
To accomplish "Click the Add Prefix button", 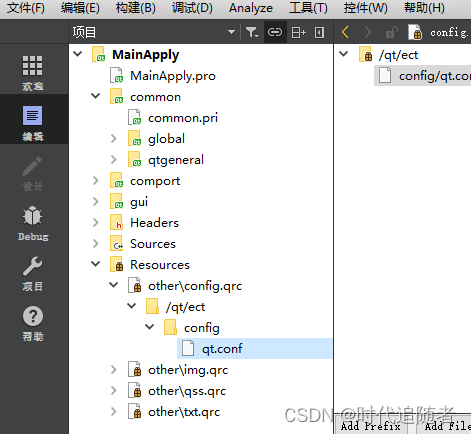I will point(371,426).
